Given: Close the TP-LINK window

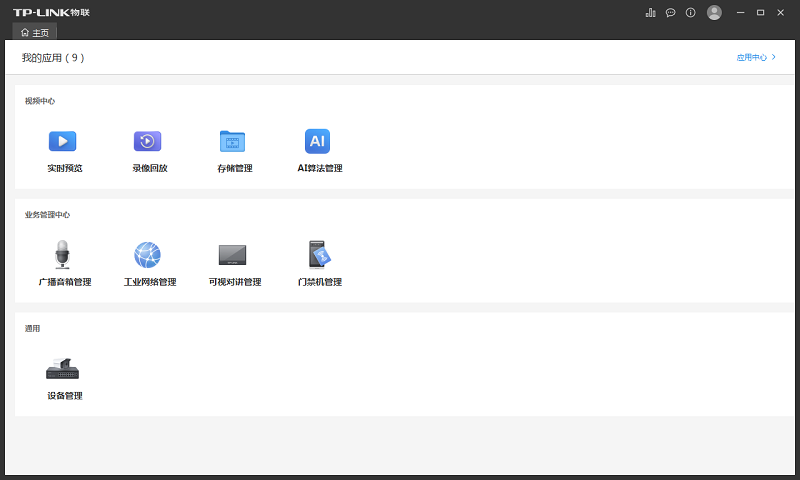Looking at the screenshot, I should (x=780, y=13).
